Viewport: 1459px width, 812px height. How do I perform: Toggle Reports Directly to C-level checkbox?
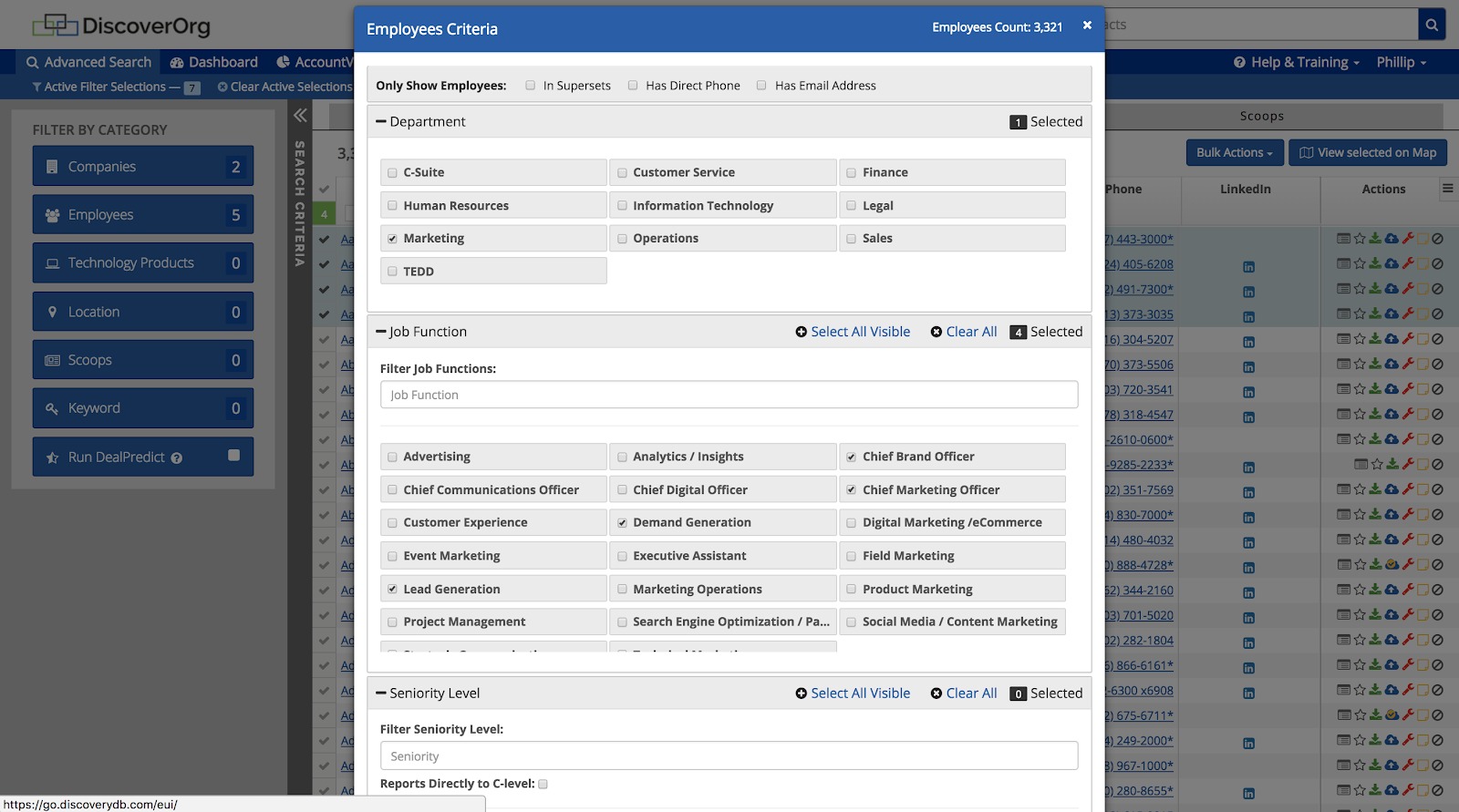(x=543, y=784)
